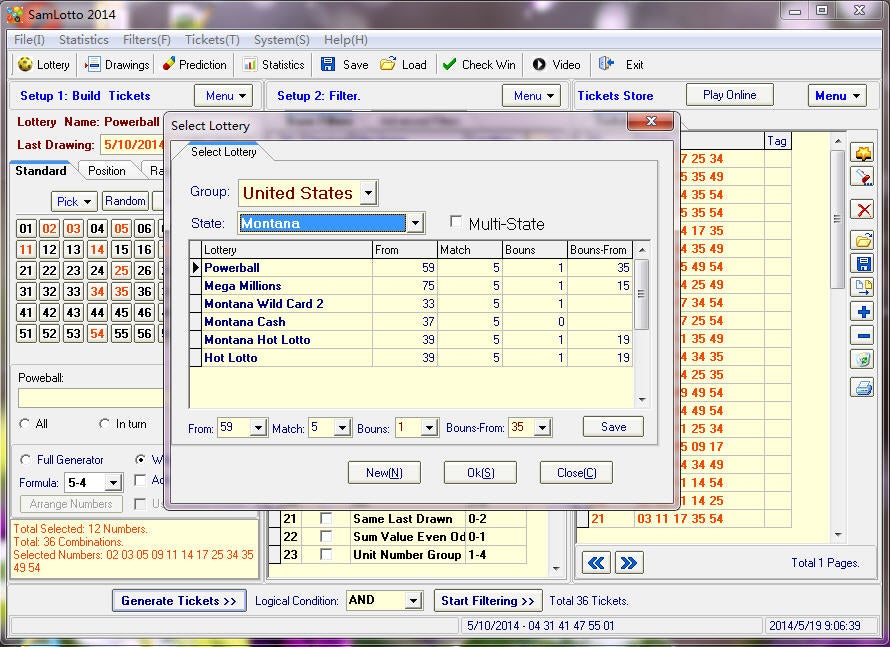Click the Check Win green checkmark icon
This screenshot has width=890, height=647.
click(x=449, y=64)
